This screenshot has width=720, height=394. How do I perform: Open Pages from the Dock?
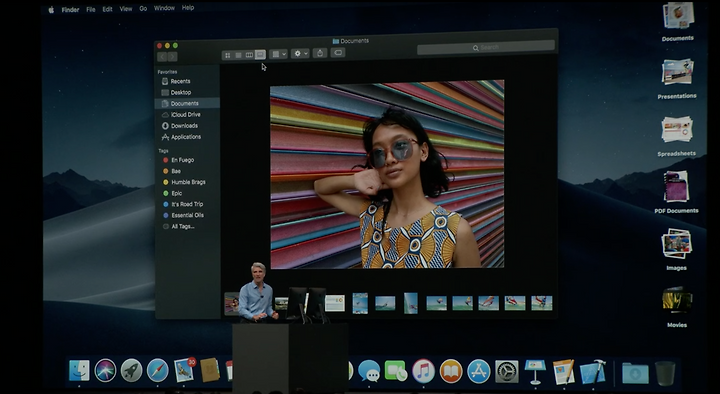563,371
